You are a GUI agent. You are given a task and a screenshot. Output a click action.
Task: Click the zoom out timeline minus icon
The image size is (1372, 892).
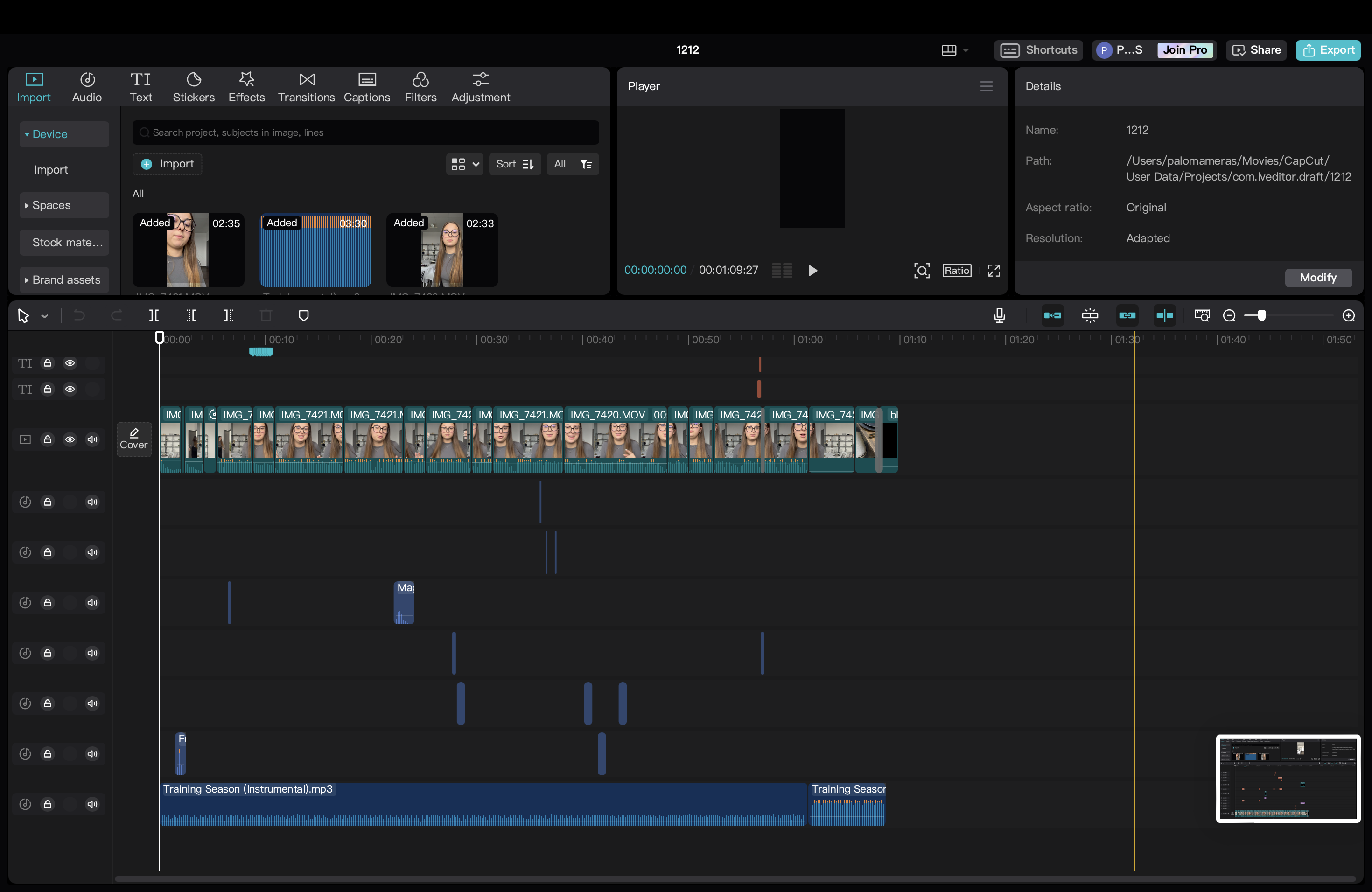[1228, 315]
